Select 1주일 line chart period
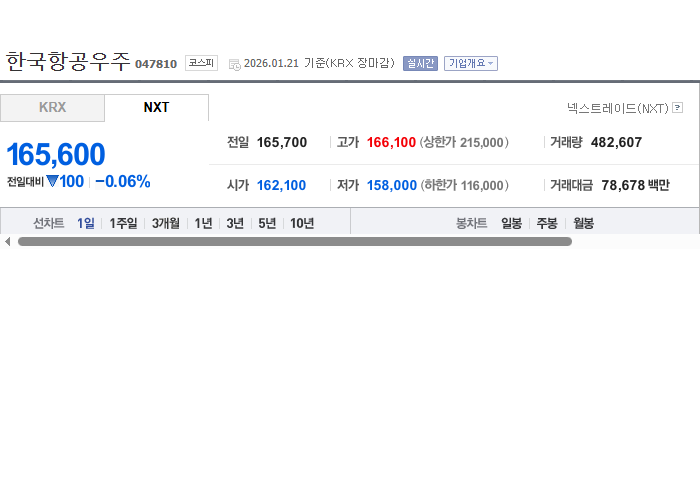This screenshot has width=700, height=490. tap(123, 223)
